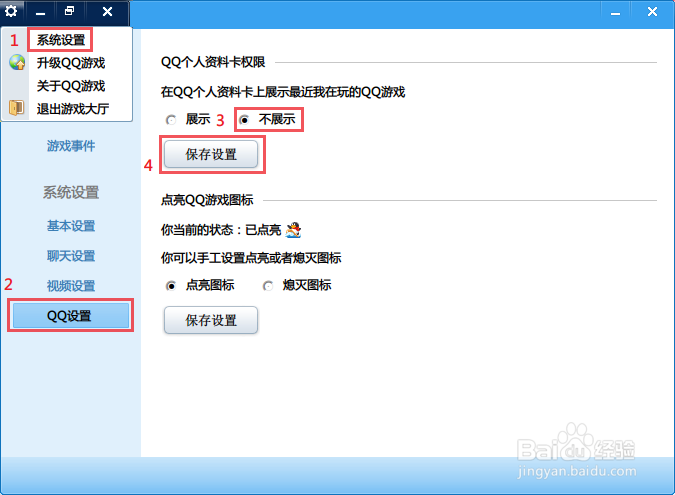Image resolution: width=675 pixels, height=495 pixels.
Task: Click the 在QQ个人资料卡上展示最近我在玩的QQ游戏 text
Action: point(283,92)
